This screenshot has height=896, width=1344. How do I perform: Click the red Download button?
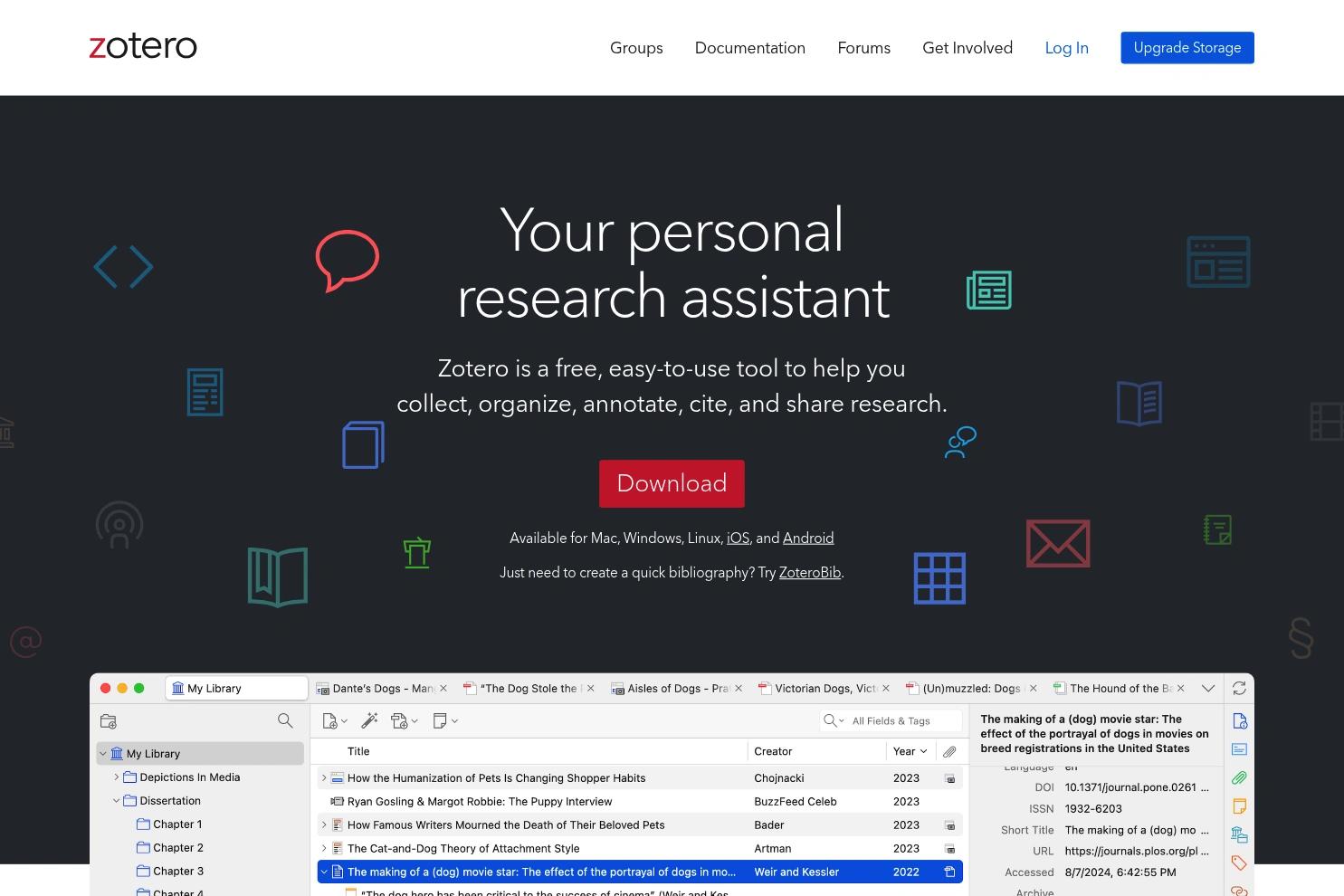672,483
